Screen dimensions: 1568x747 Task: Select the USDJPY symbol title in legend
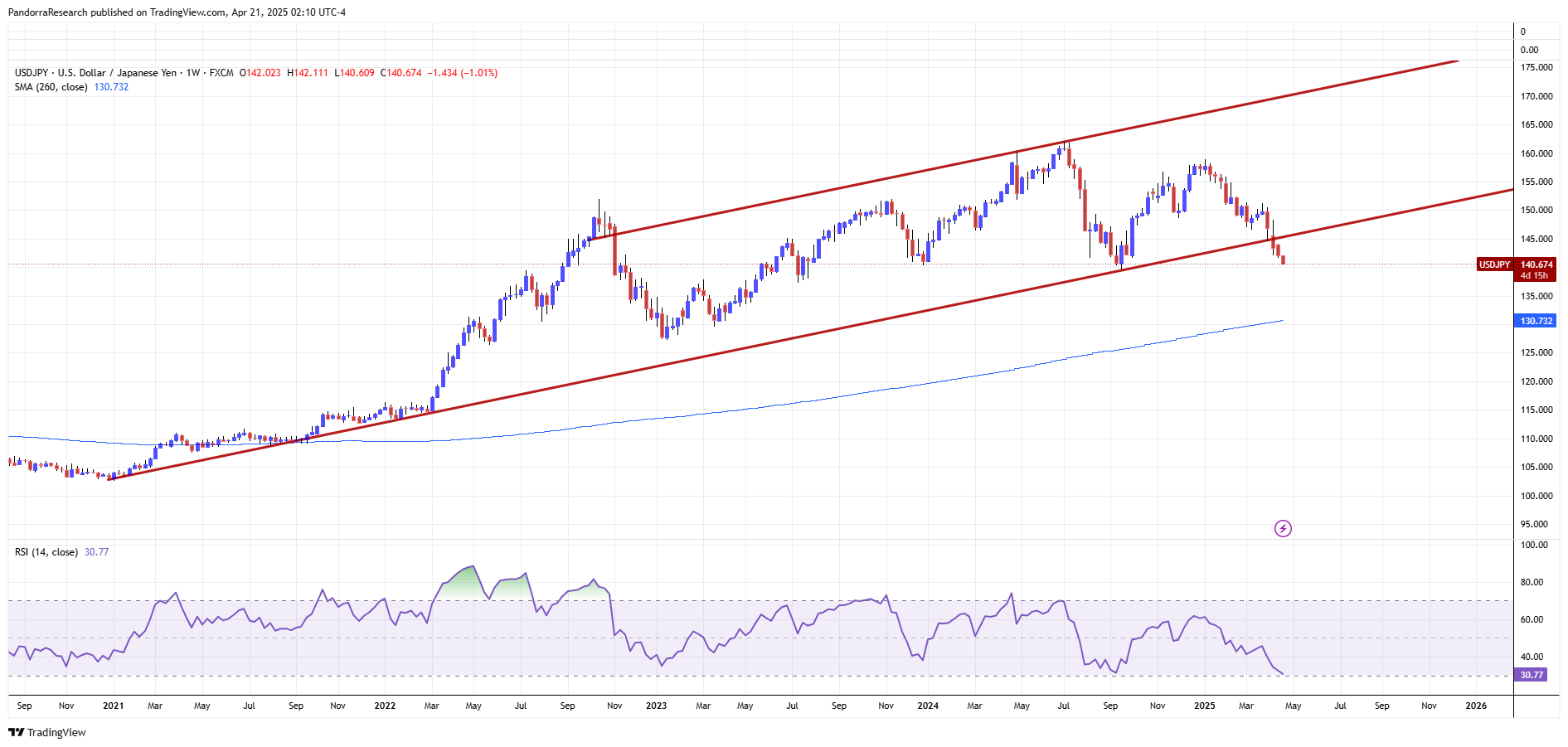[x=95, y=73]
